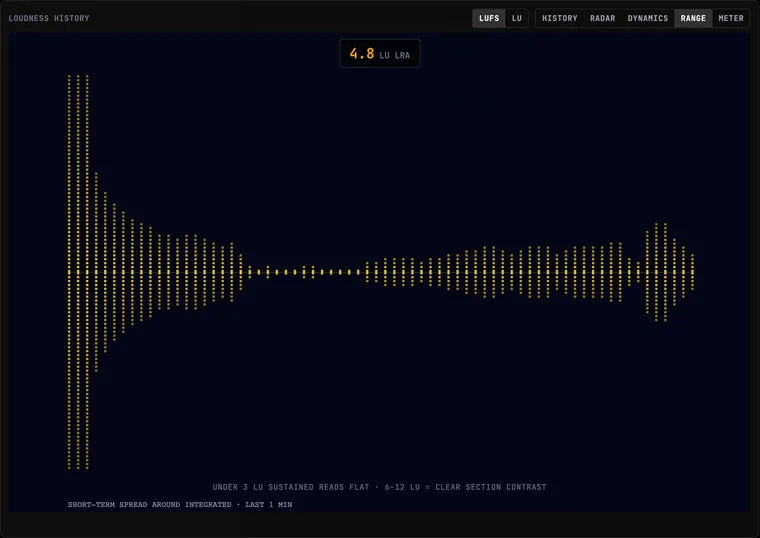Click the 'Under 3 LU sustained reads flat' hint

click(x=379, y=487)
